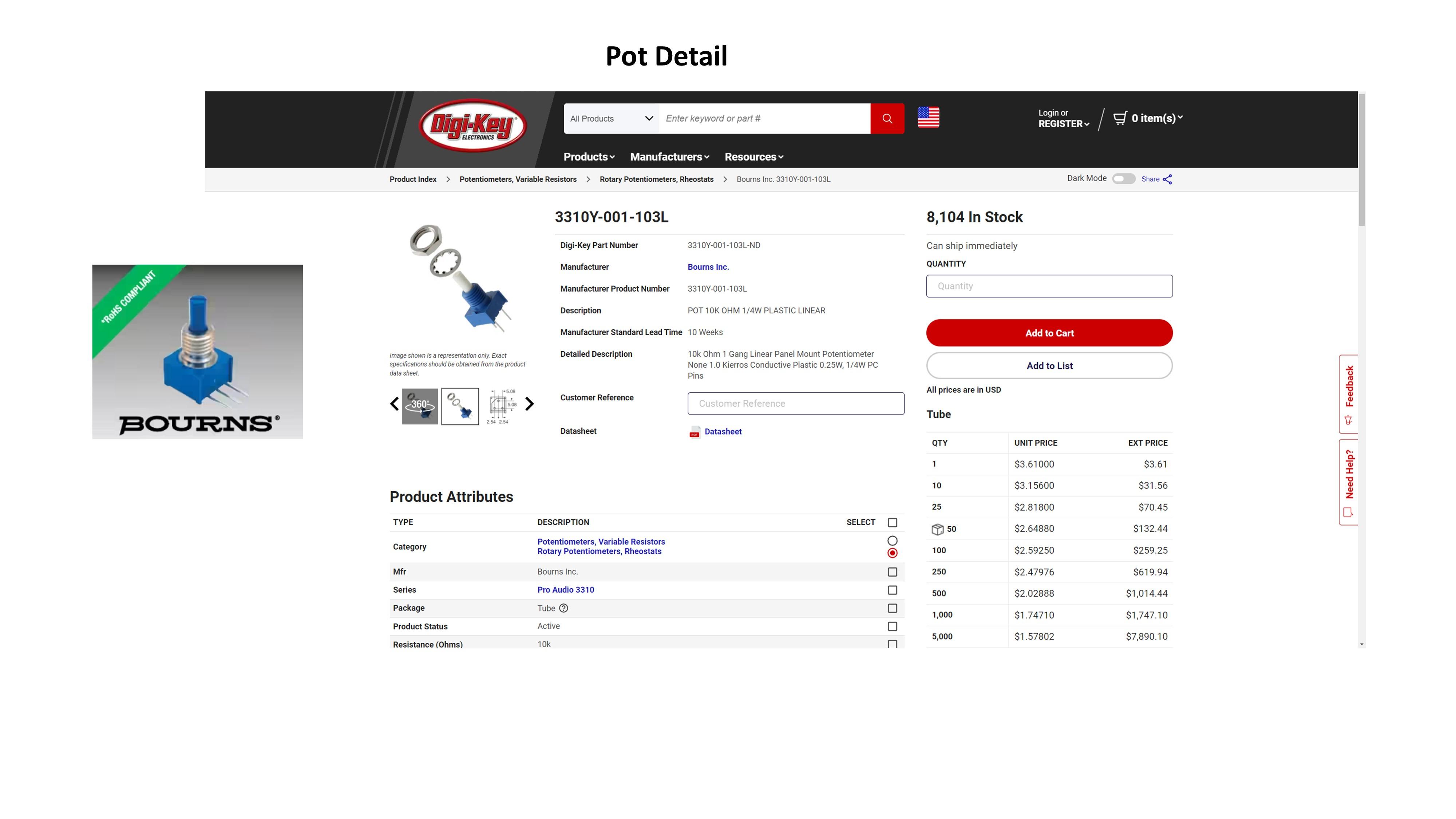Open the All Products dropdown
This screenshot has width=1456, height=819.
610,118
